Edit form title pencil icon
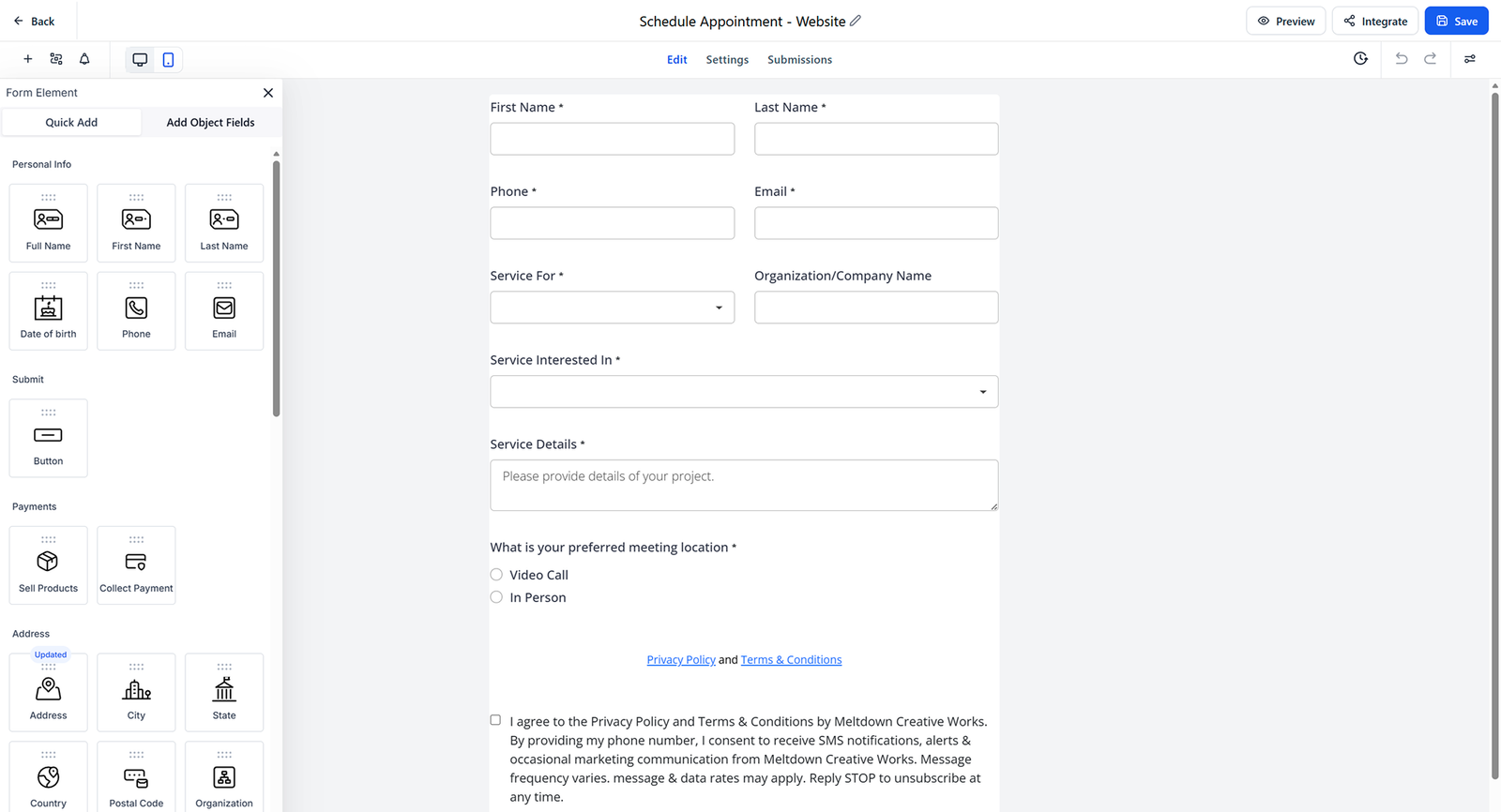Screen dimensions: 1501x812 point(856,21)
